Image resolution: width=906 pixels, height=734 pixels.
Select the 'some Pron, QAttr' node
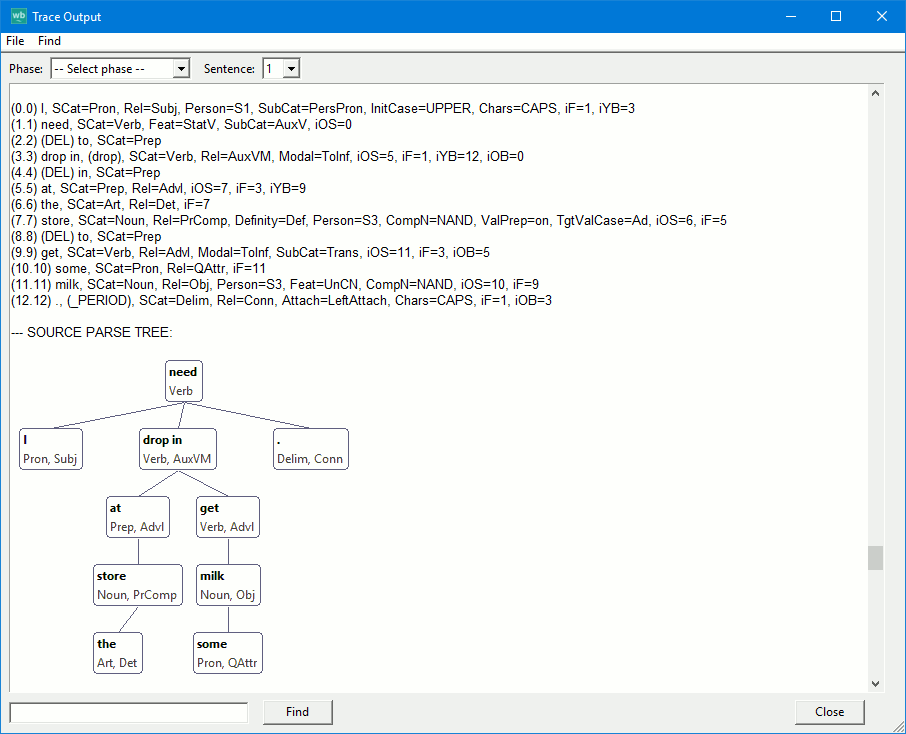pos(228,653)
